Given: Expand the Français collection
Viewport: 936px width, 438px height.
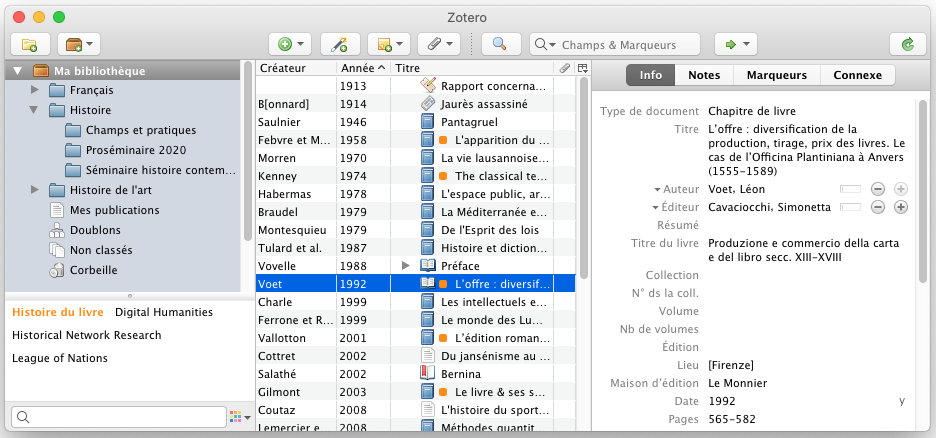Looking at the screenshot, I should [34, 91].
